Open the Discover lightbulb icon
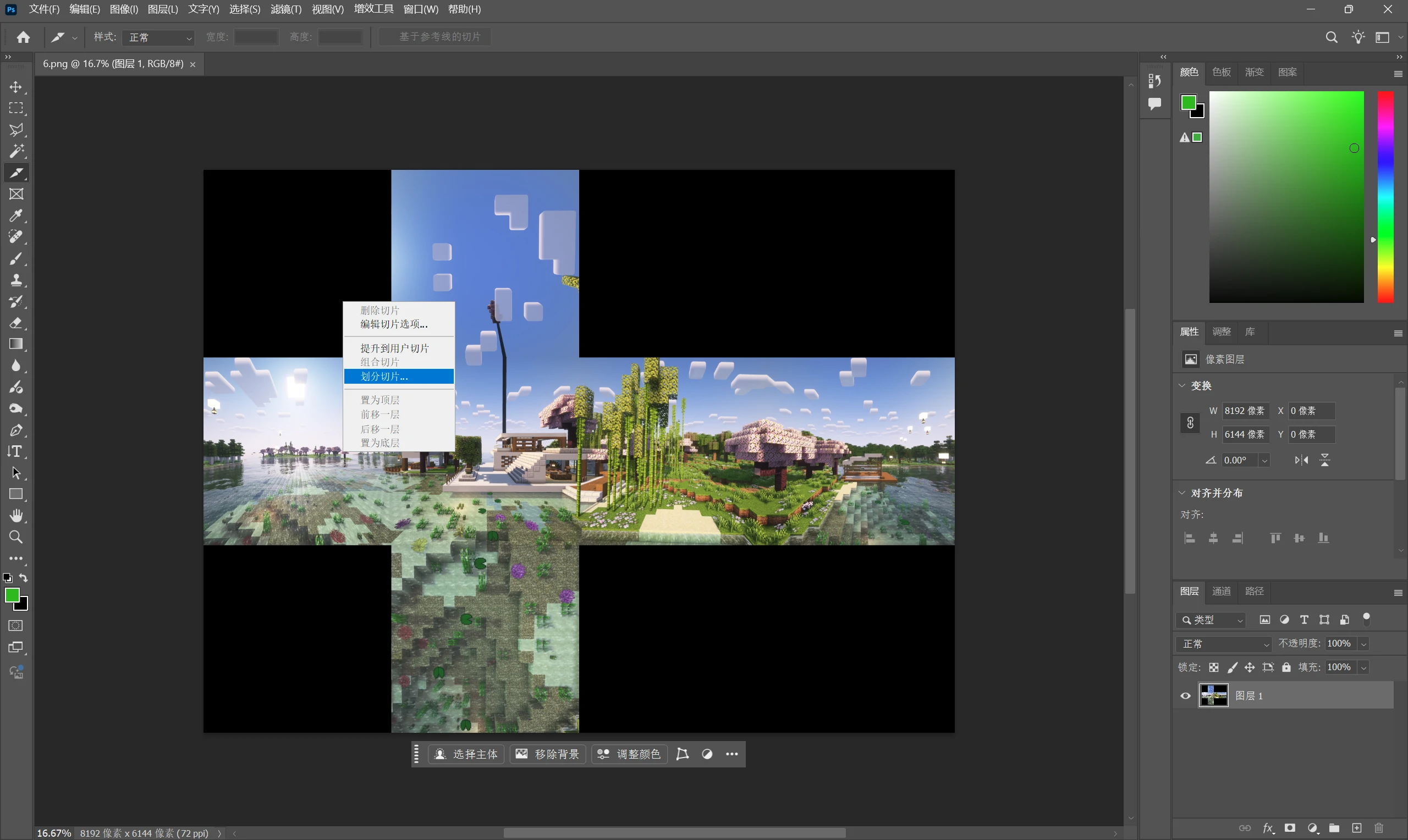Screen dimensions: 1408x840 [x=1358, y=37]
